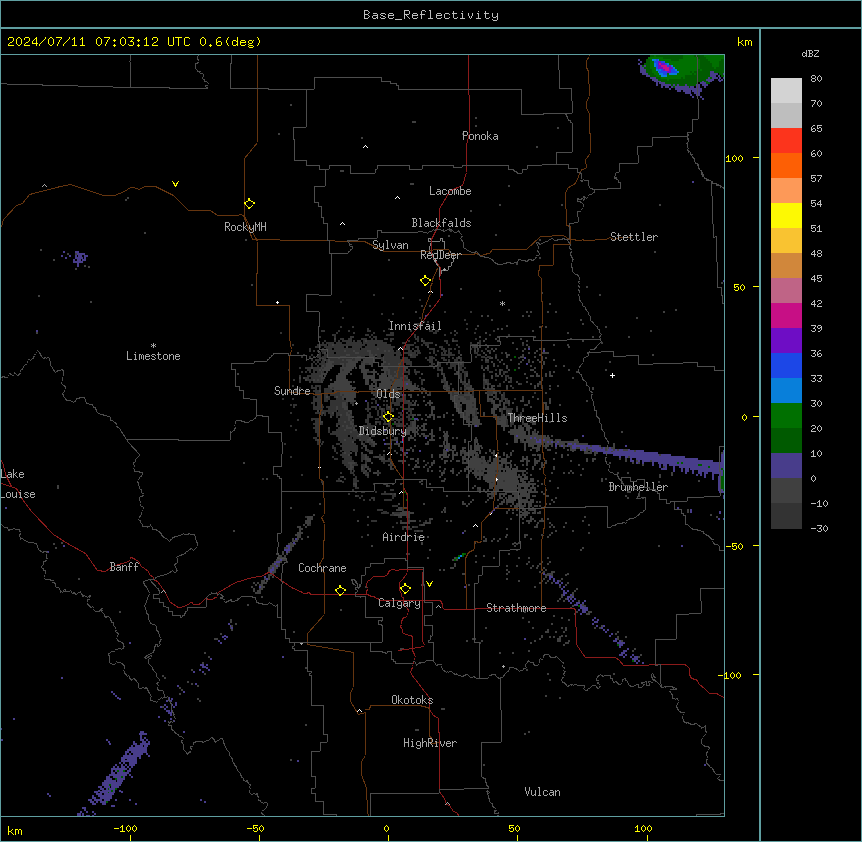
Task: Click the green storm cell in top-right corner
Action: (x=681, y=71)
